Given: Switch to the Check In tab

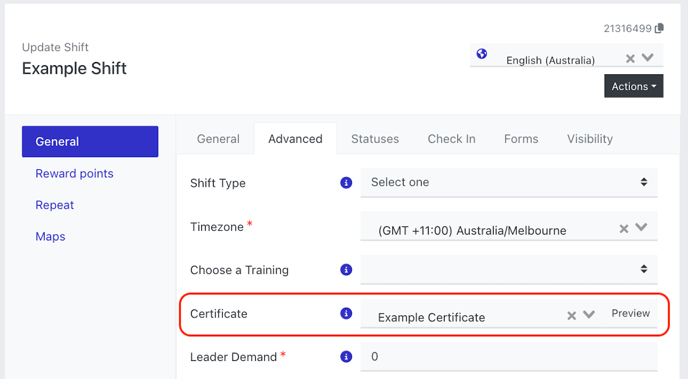Looking at the screenshot, I should pos(452,139).
